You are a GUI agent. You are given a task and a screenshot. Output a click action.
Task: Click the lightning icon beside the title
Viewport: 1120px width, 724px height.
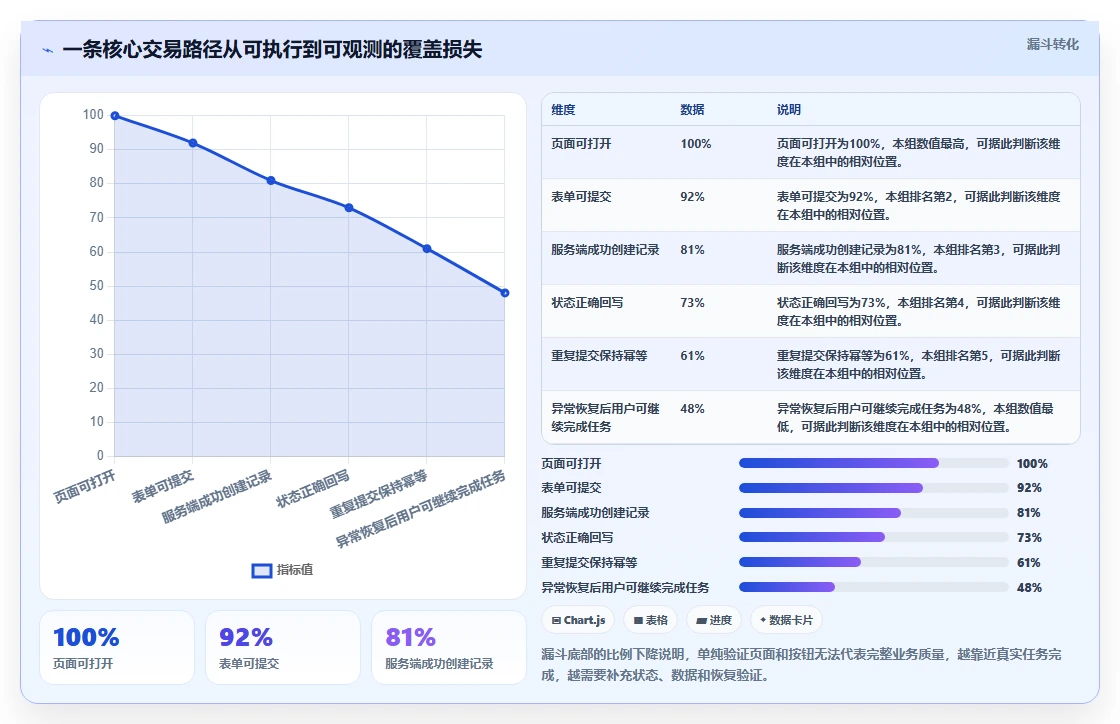(x=48, y=50)
